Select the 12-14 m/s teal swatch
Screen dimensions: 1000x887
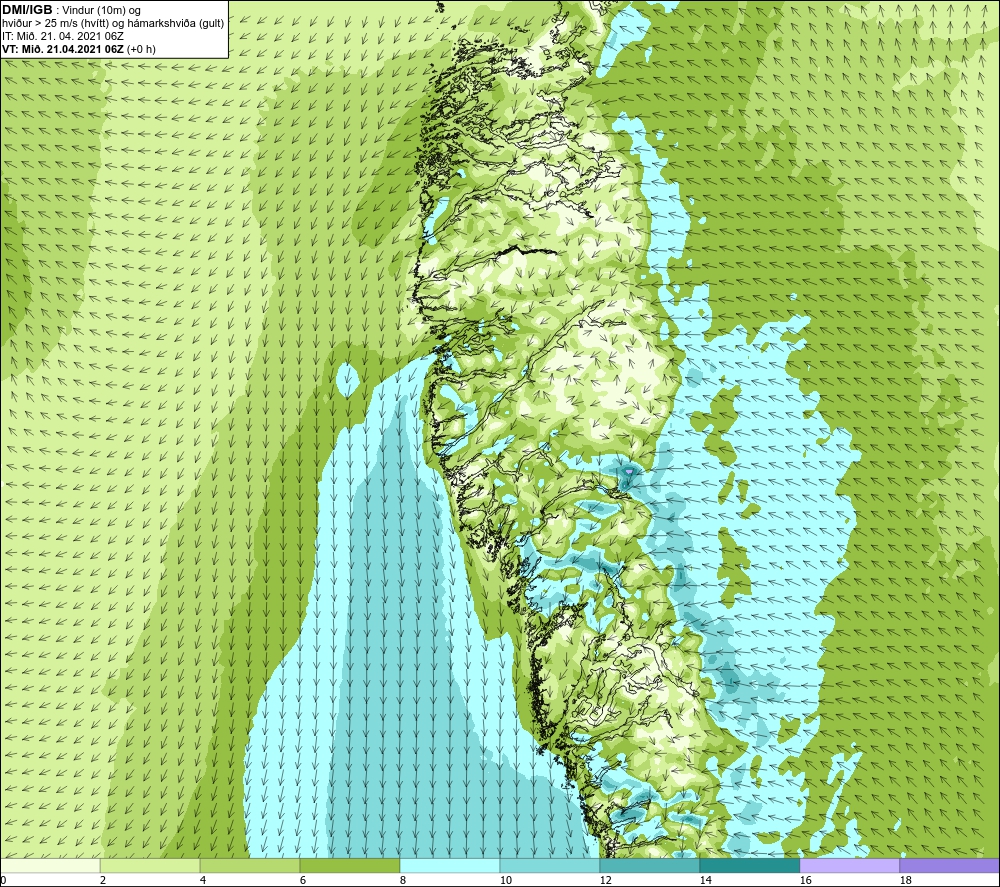coord(649,866)
